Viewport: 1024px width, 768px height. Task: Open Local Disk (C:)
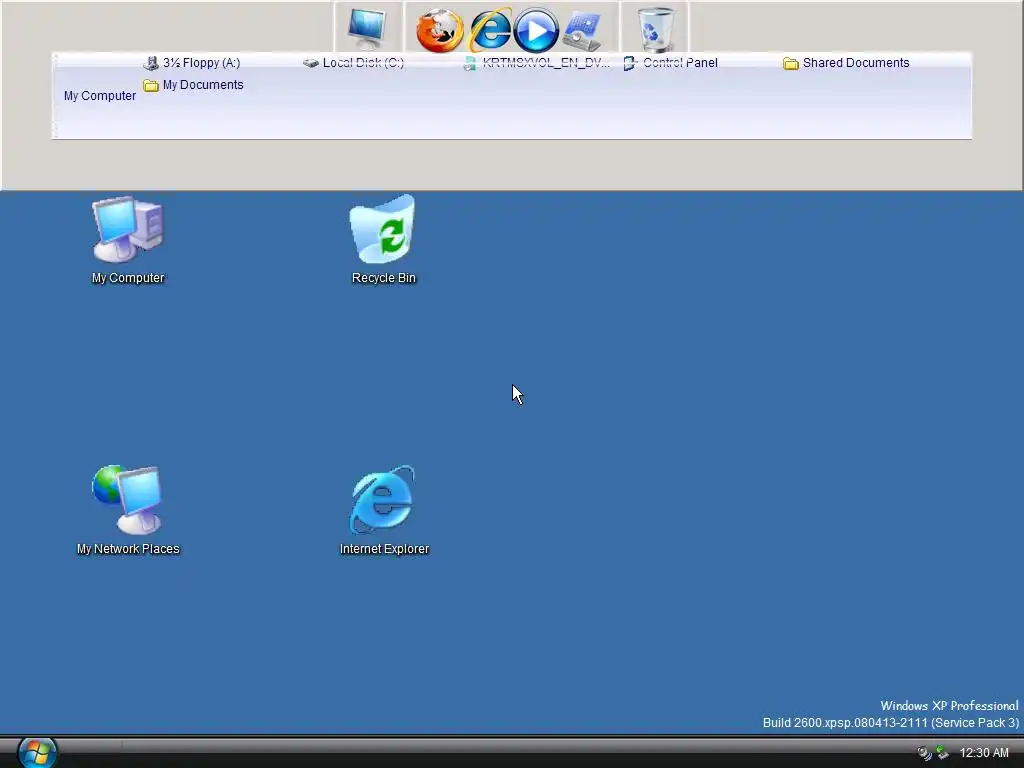tap(353, 63)
